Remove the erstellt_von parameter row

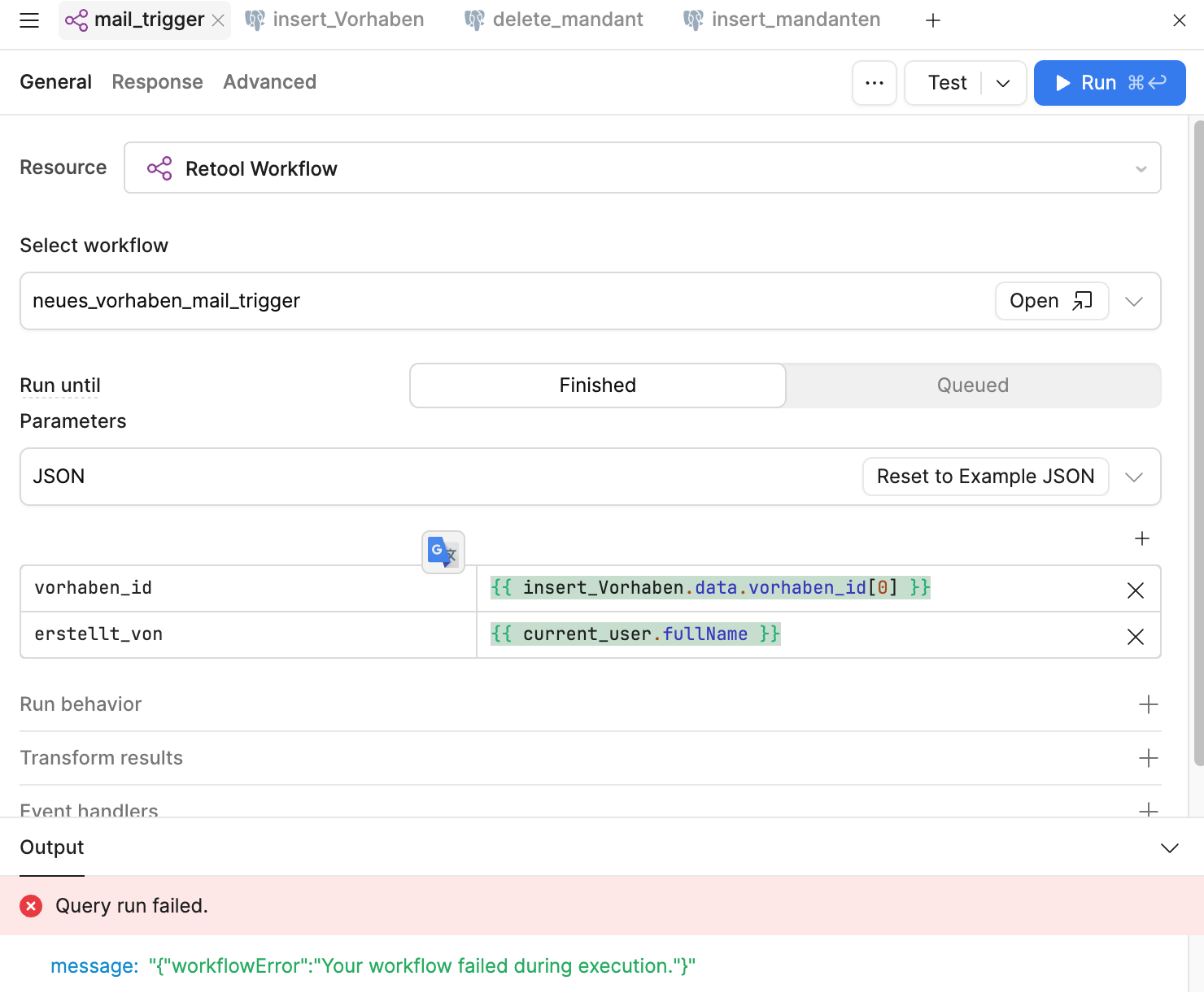pyautogui.click(x=1136, y=637)
